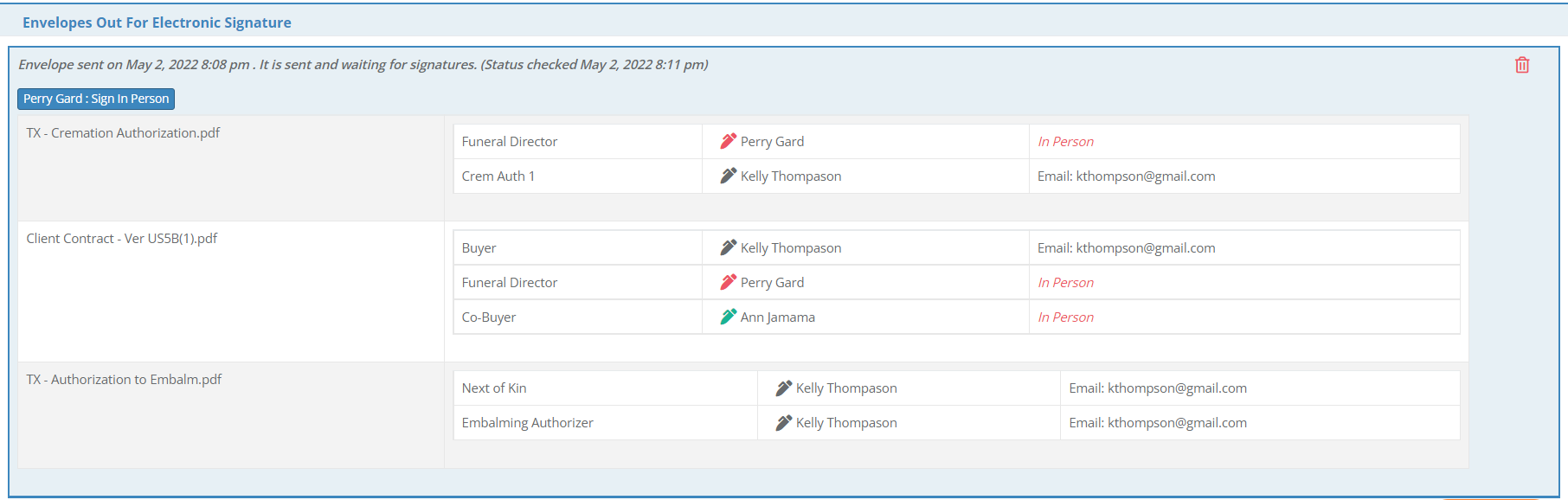Click pen icon in the Embalming Authorizer row
1568x500 pixels.
783,423
